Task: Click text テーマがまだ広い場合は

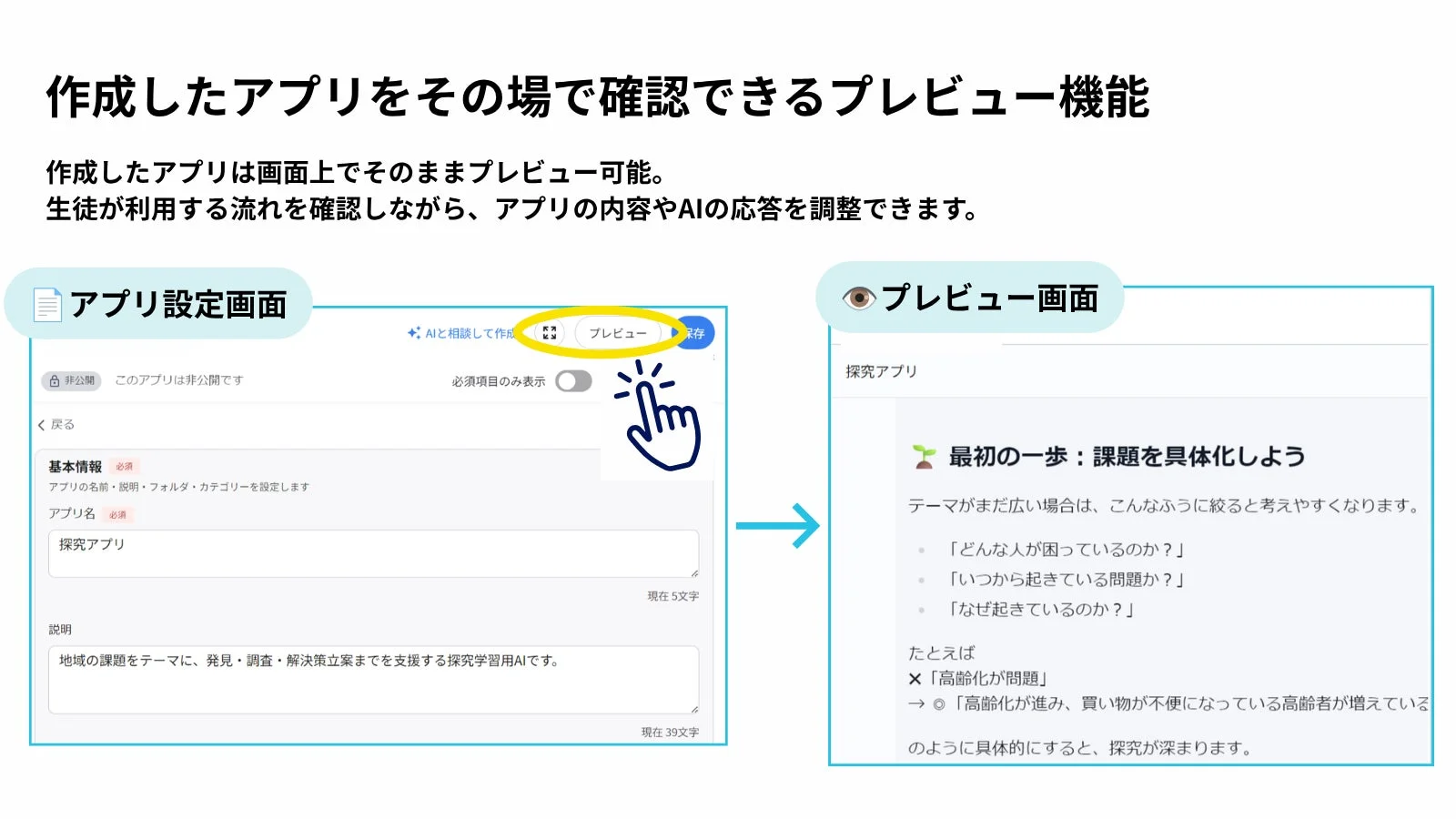Action: coord(996,505)
